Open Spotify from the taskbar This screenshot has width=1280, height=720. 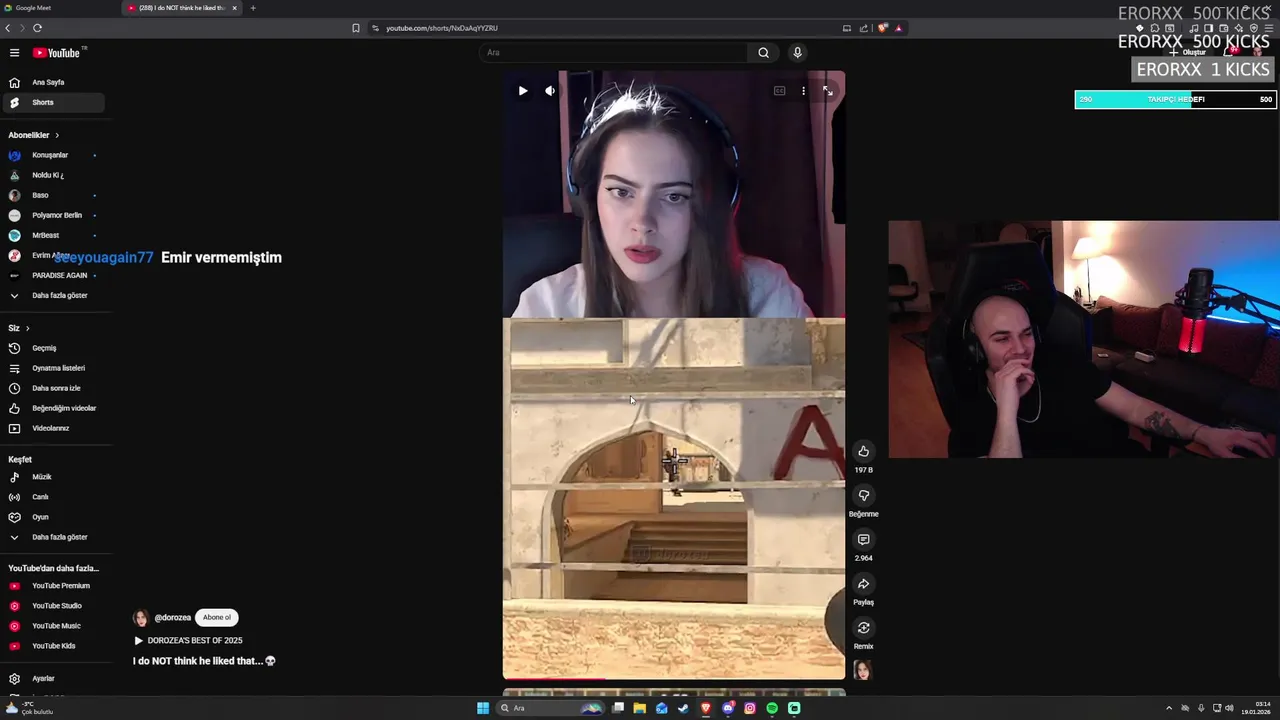tap(772, 708)
